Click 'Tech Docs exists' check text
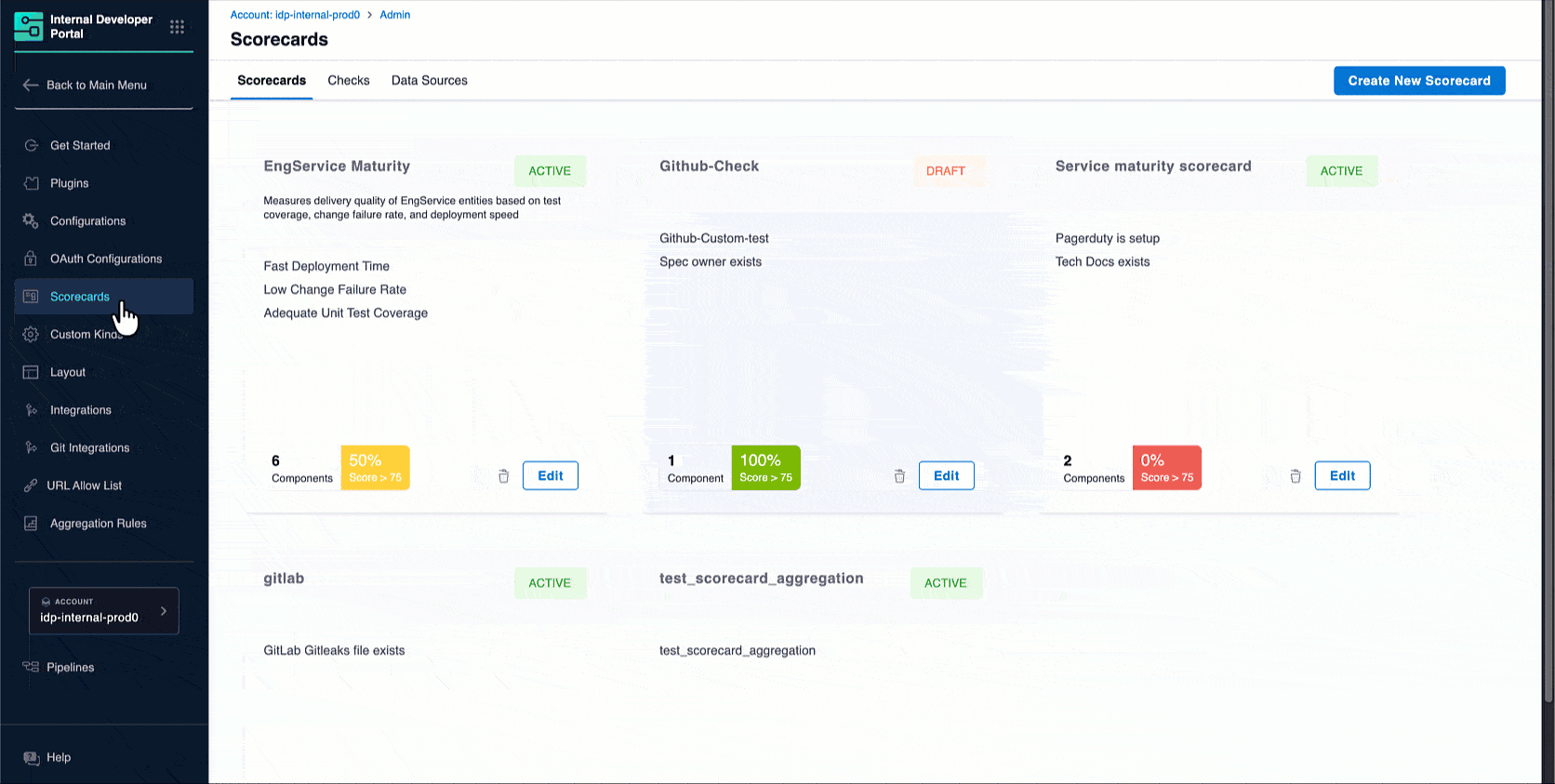The image size is (1555, 784). 1103,261
